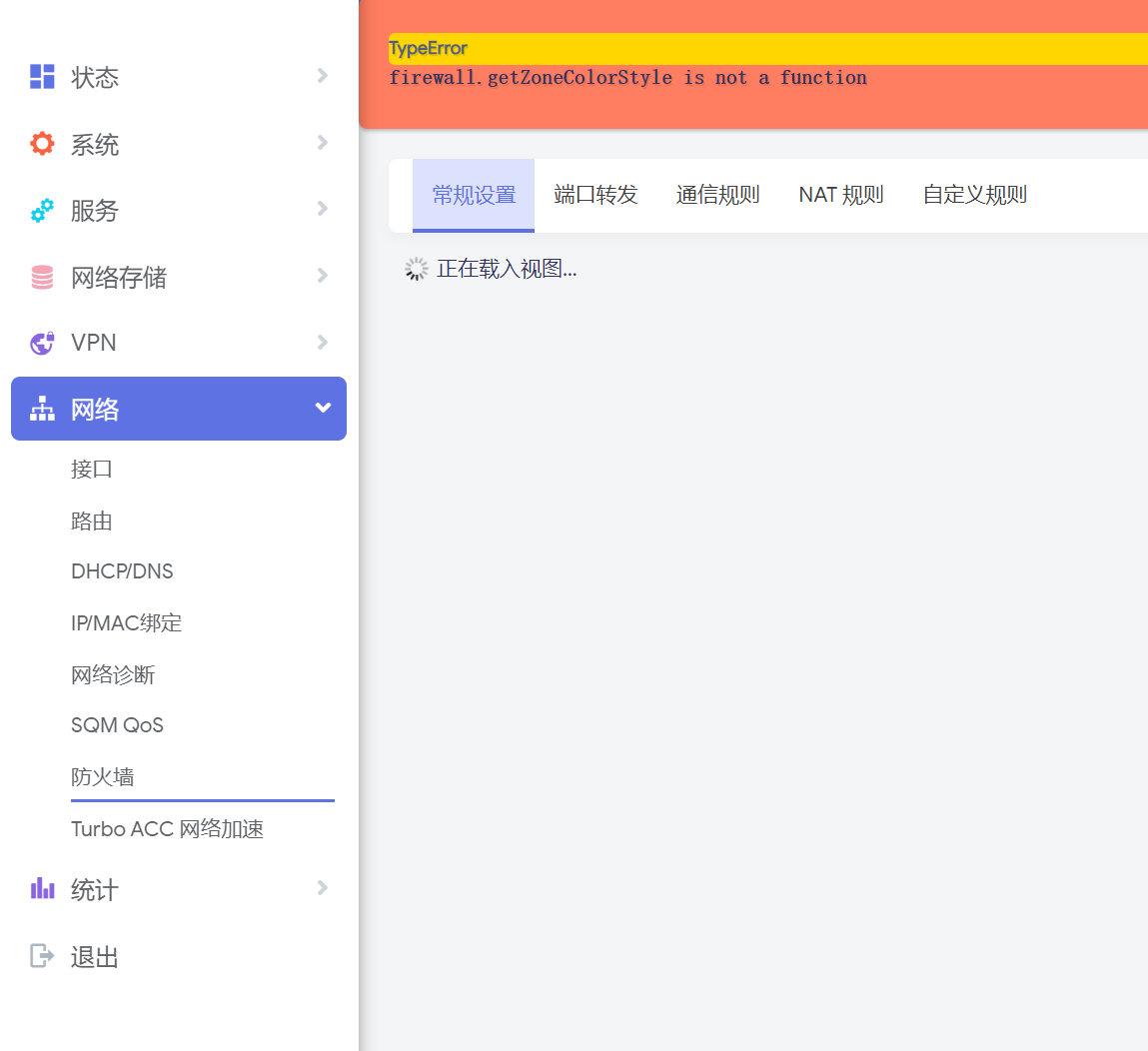
Task: Click the 统计 bar chart icon
Action: (x=41, y=888)
